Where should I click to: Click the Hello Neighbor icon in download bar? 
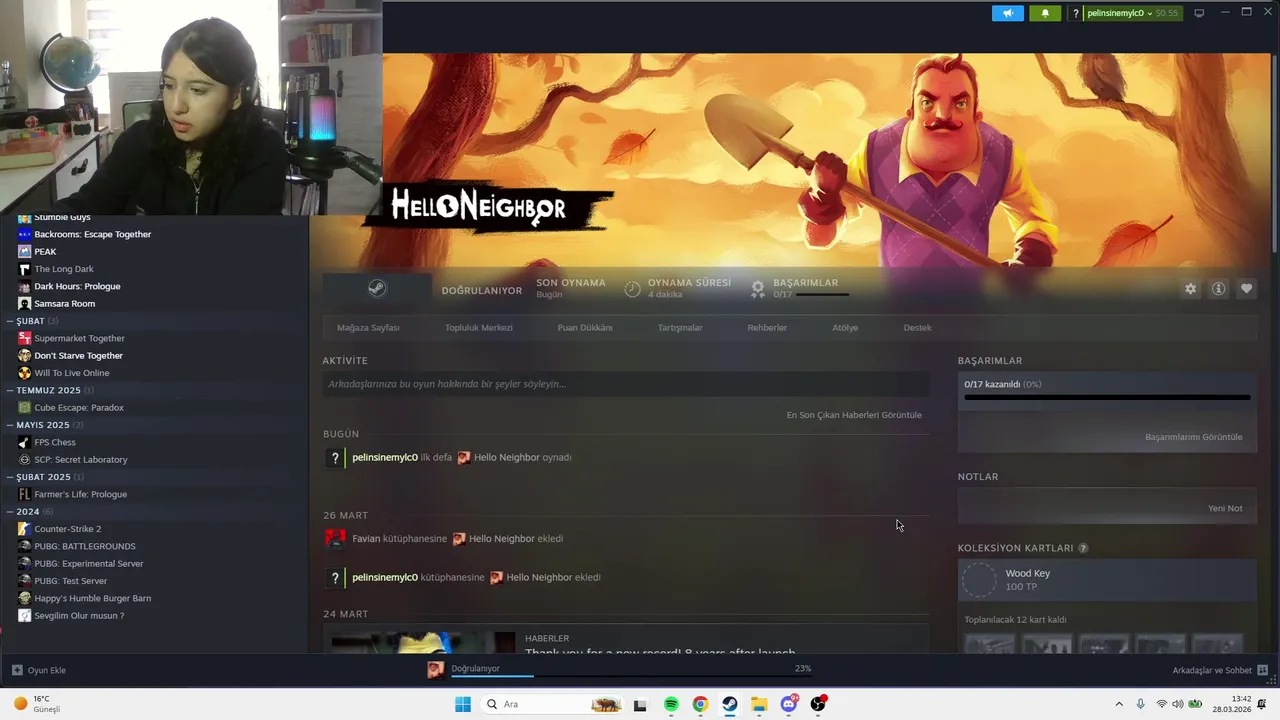tap(436, 670)
